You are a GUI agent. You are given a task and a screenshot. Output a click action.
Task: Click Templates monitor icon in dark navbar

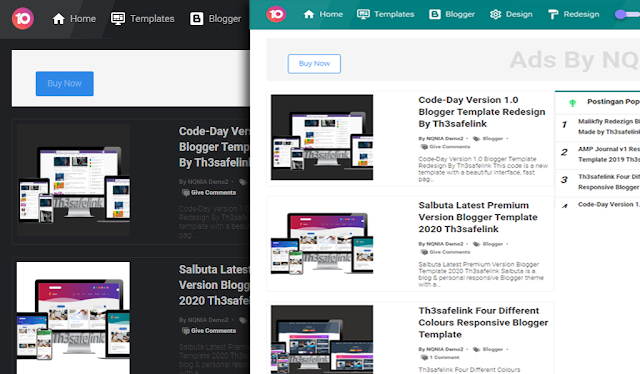click(x=118, y=18)
